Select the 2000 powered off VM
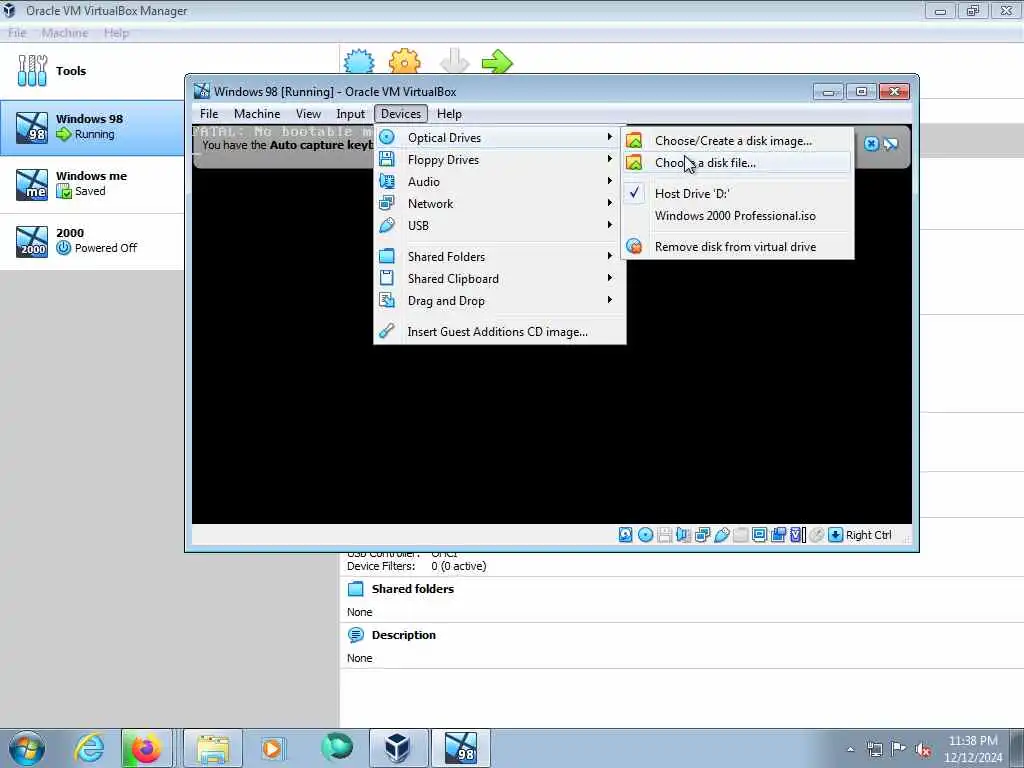This screenshot has width=1024, height=768. pos(92,242)
